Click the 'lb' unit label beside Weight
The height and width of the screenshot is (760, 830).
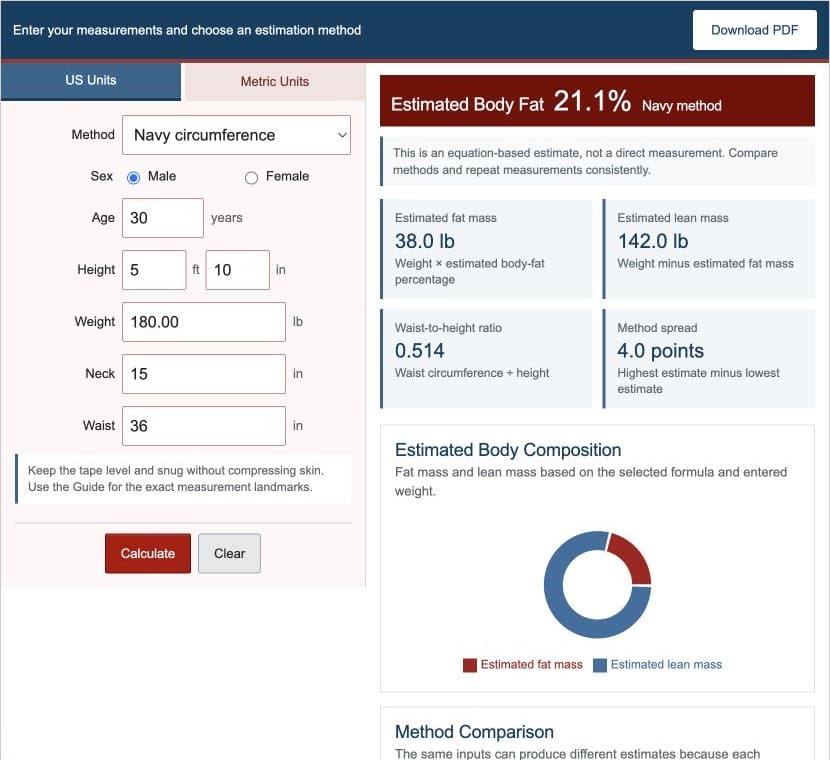pos(297,322)
